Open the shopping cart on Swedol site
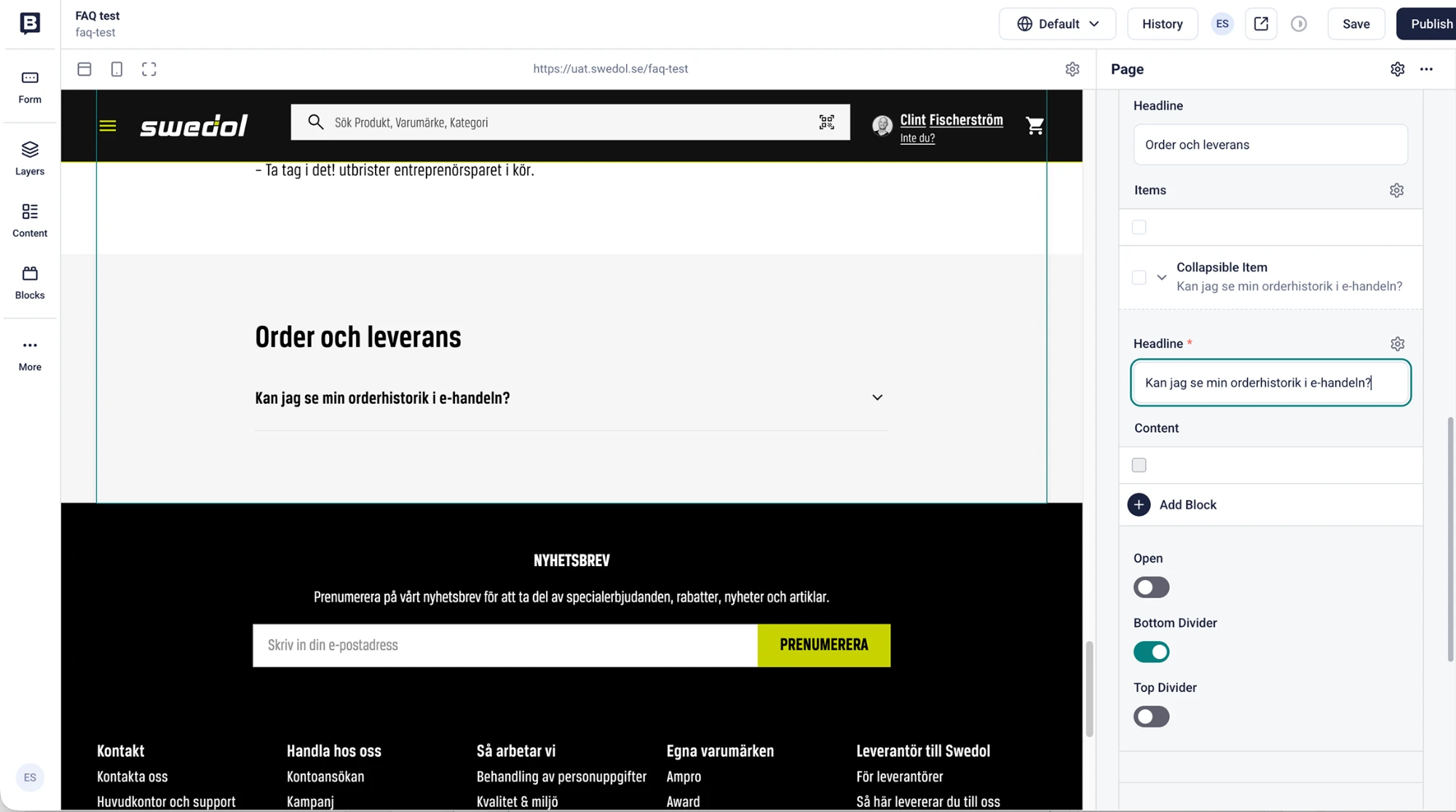This screenshot has width=1456, height=812. 1034,126
